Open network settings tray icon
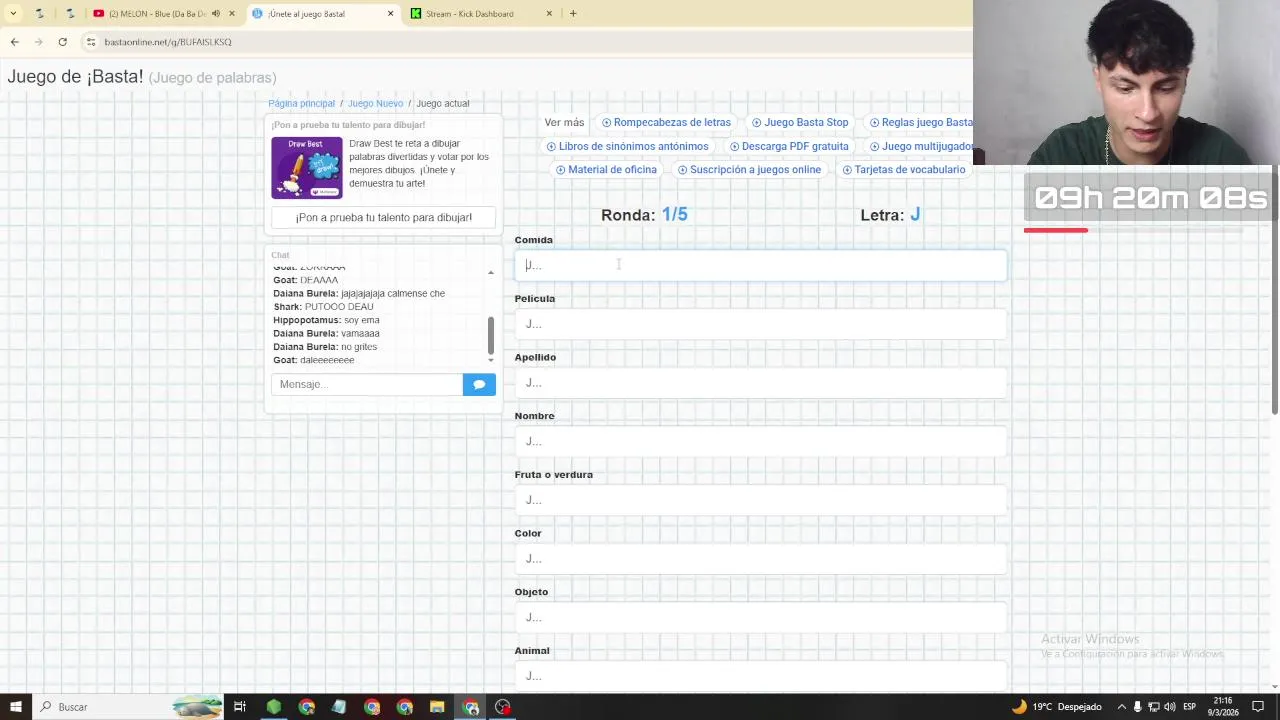The image size is (1280, 720). pos(1153,707)
